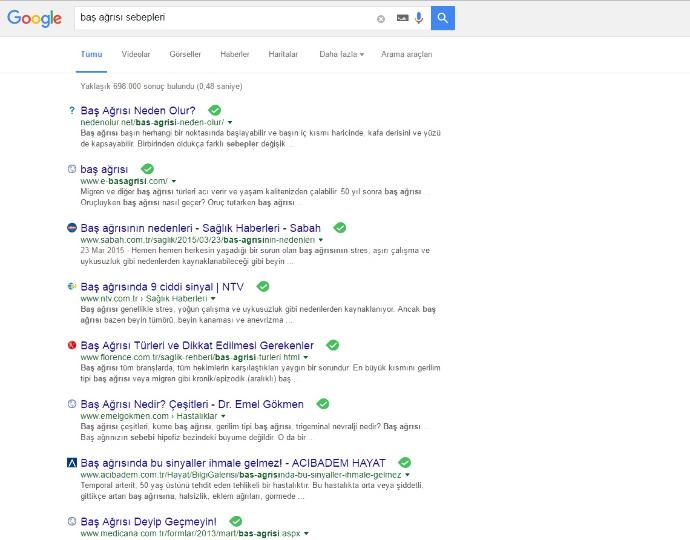Expand dropdown arrow beside nedenolur.net URL
This screenshot has width=690, height=540.
point(230,122)
